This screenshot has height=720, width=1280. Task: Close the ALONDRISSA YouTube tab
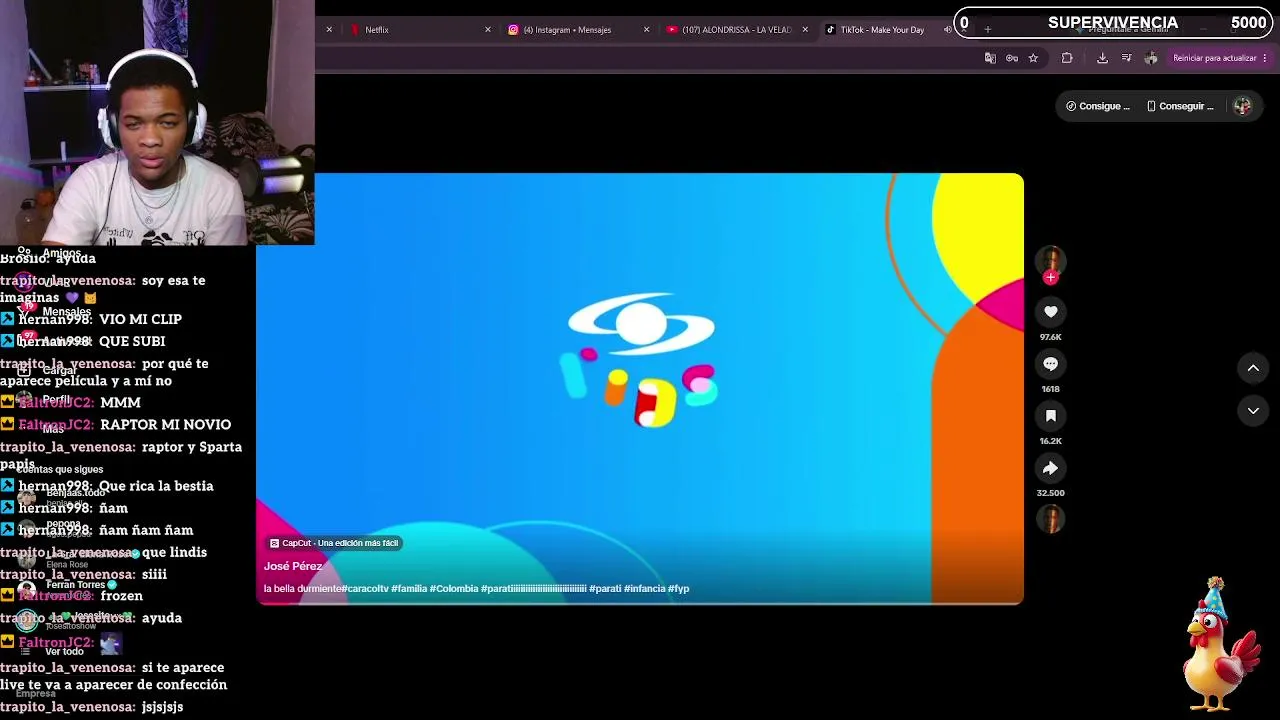point(805,30)
